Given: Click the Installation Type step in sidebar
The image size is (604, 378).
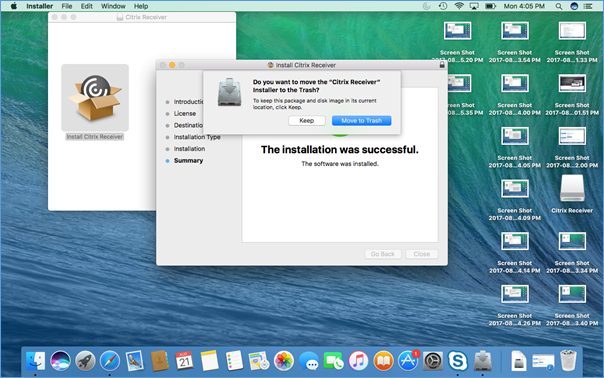Looking at the screenshot, I should (x=197, y=137).
